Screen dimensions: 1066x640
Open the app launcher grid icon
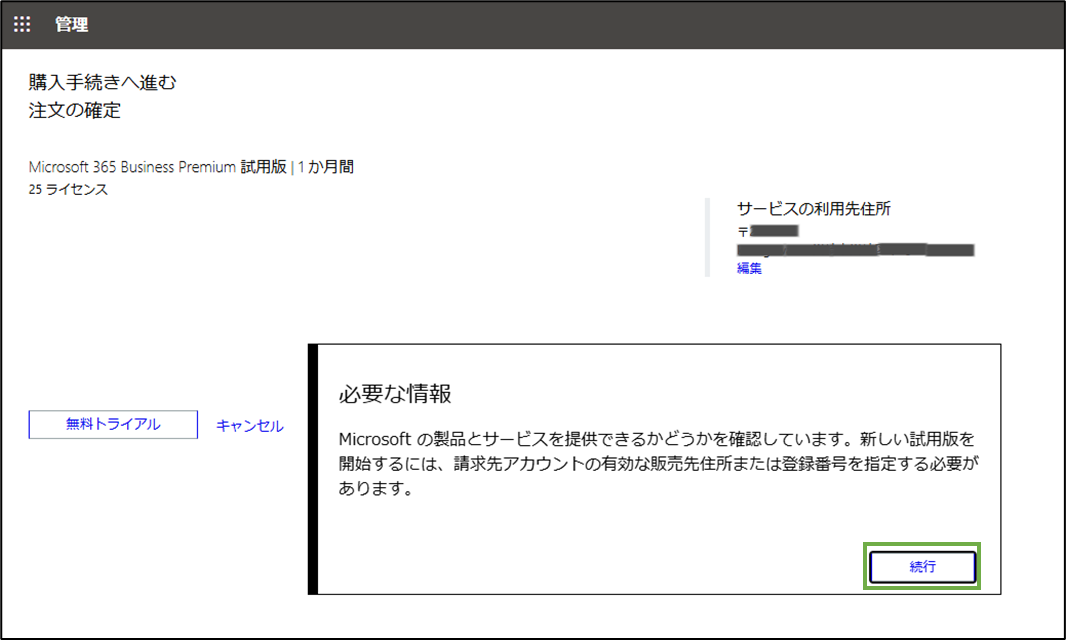pos(22,24)
